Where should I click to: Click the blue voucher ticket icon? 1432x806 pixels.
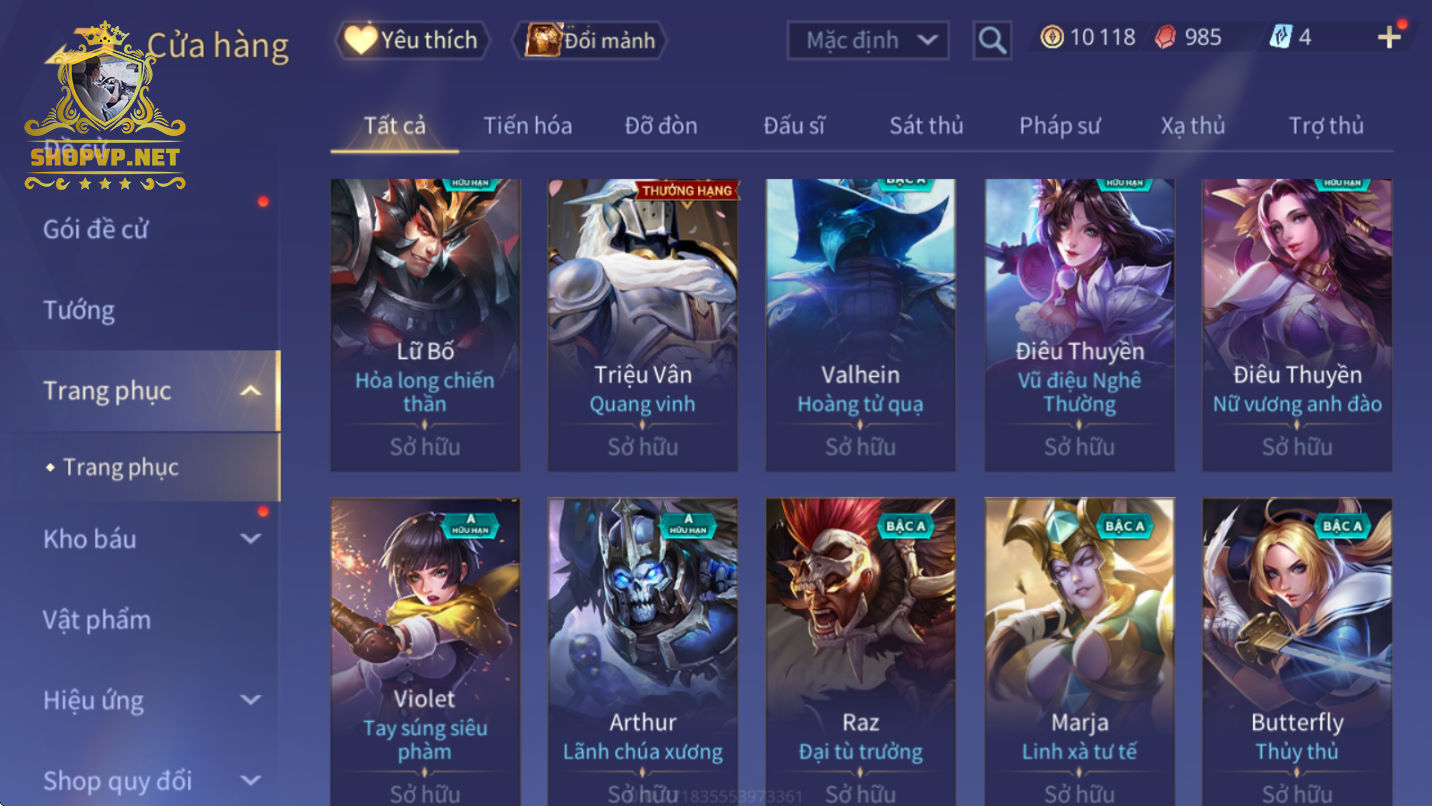point(1281,38)
